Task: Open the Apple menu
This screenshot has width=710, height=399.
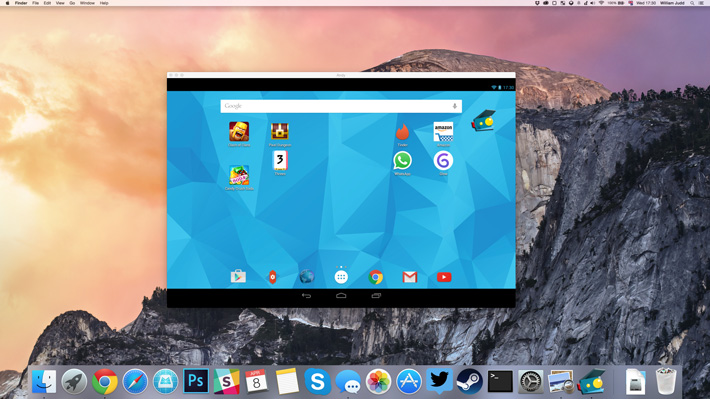Action: tap(7, 3)
